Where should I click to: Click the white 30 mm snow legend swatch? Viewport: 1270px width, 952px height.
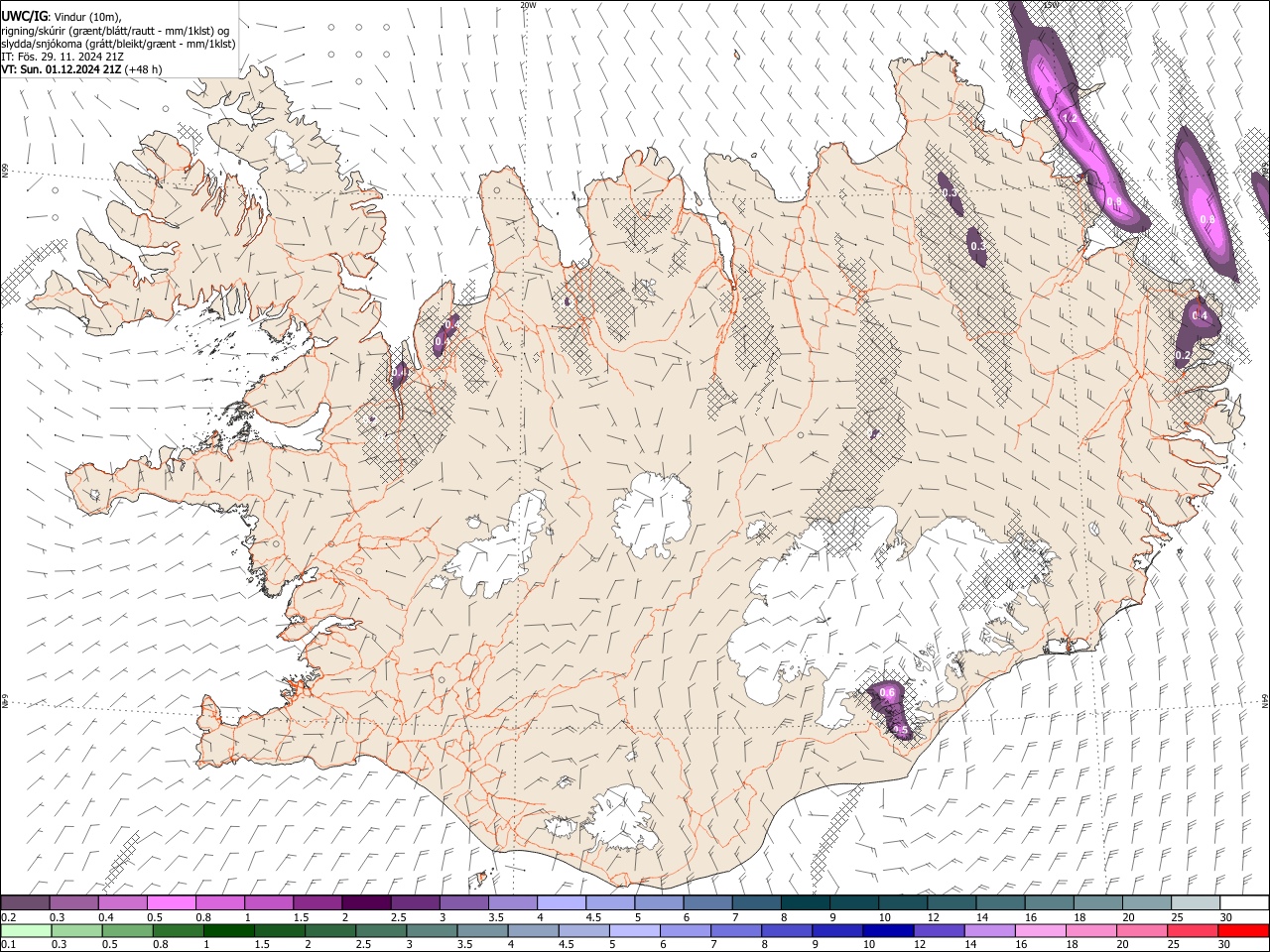pos(1244,902)
